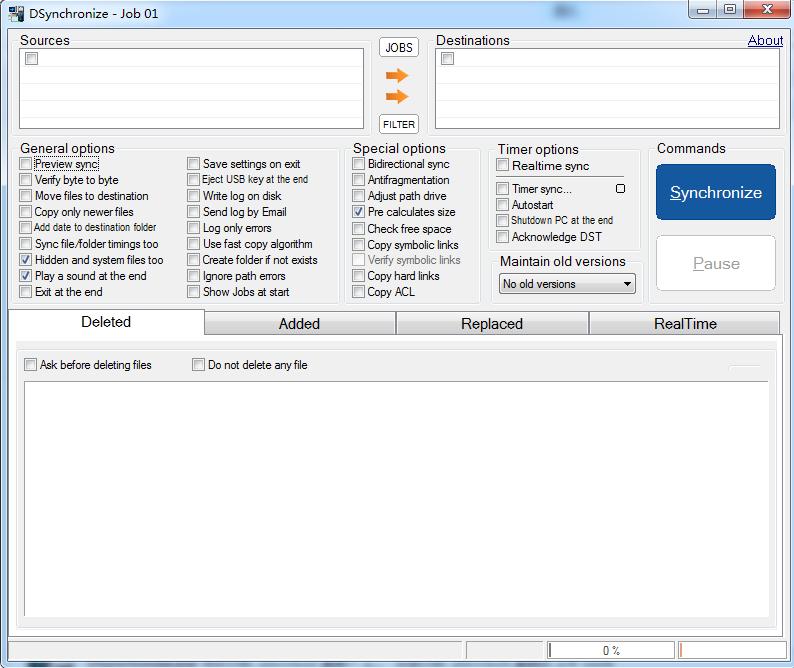Click the lower orange arrow icon
Image resolution: width=794 pixels, height=668 pixels.
tap(397, 97)
